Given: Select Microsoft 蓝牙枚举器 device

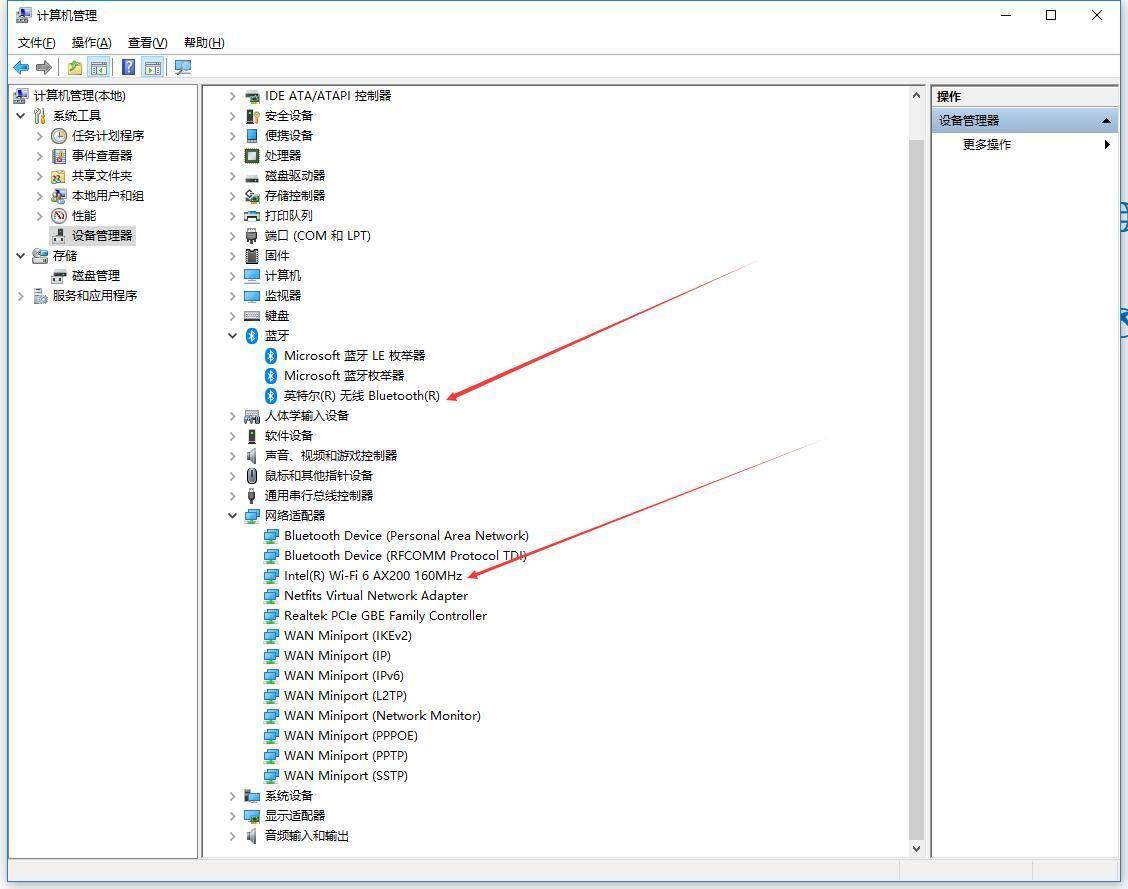Looking at the screenshot, I should (x=344, y=375).
